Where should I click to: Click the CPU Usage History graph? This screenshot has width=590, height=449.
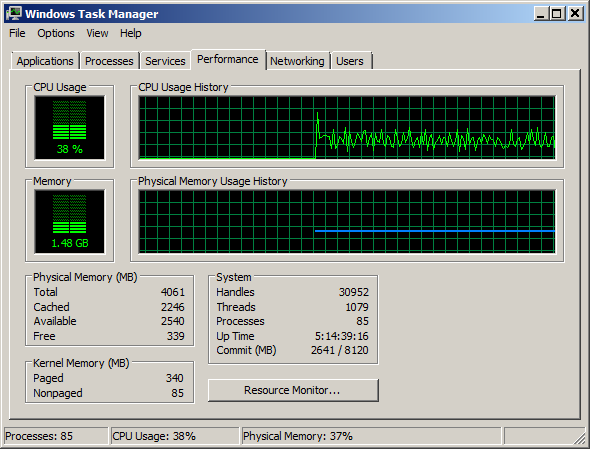tap(347, 128)
